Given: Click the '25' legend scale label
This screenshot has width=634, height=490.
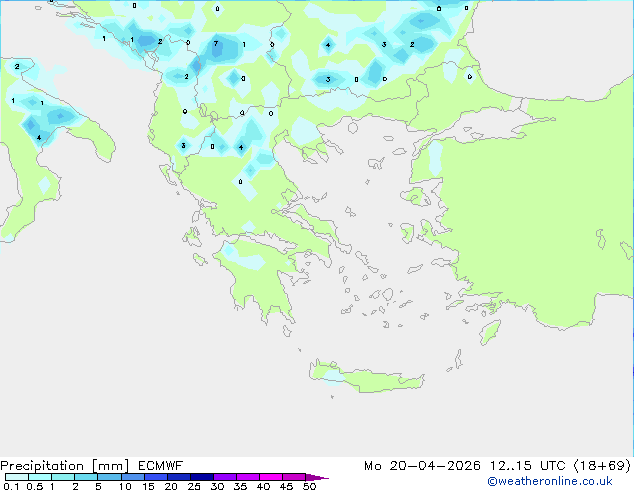Looking at the screenshot, I should [x=194, y=486].
